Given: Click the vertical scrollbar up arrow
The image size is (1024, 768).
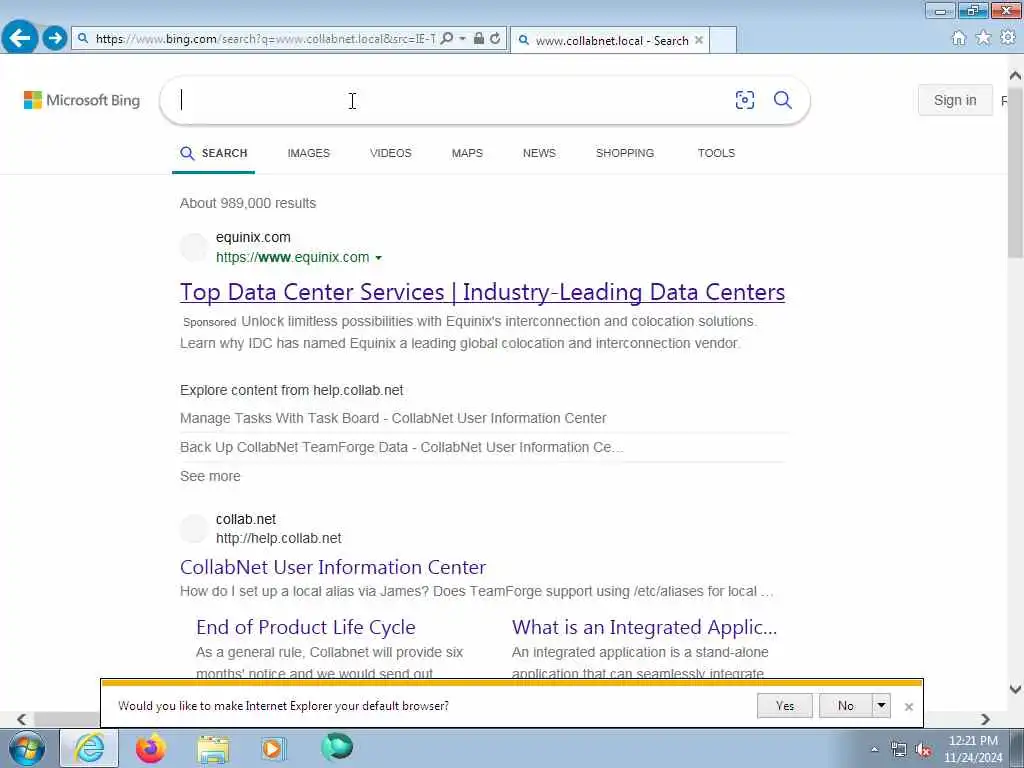Looking at the screenshot, I should pyautogui.click(x=1015, y=76).
